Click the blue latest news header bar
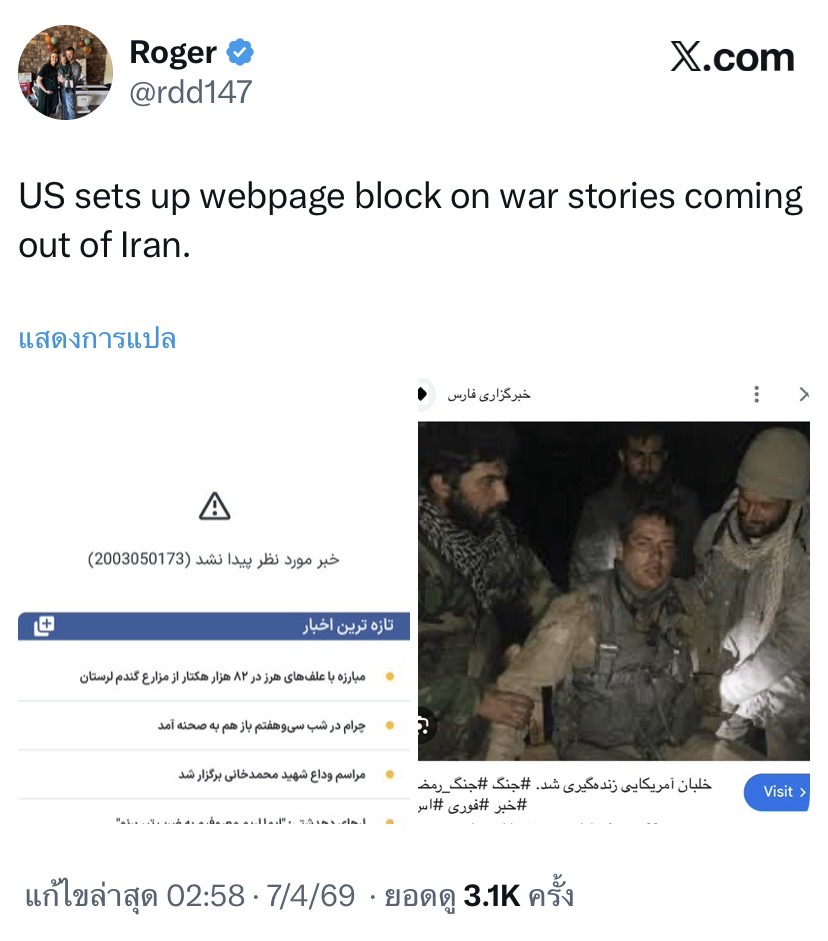Screen dimensions: 828x941 214,626
